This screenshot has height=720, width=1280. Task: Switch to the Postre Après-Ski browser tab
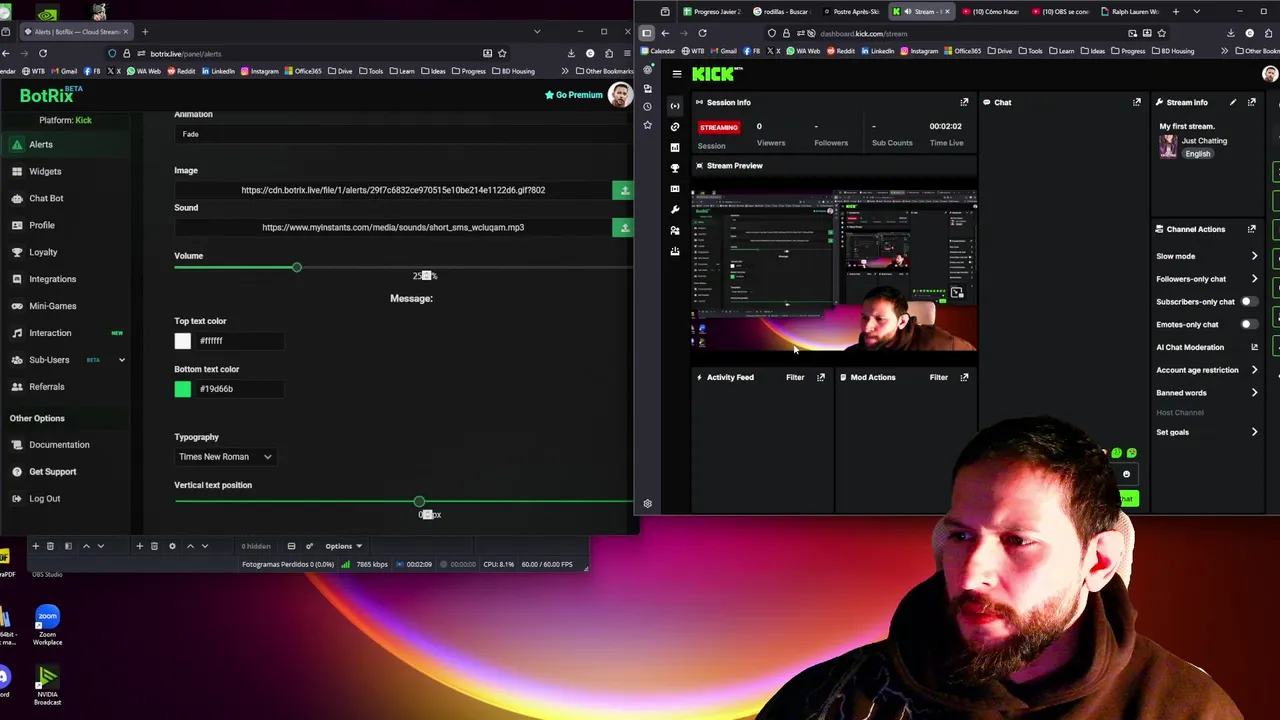point(851,12)
